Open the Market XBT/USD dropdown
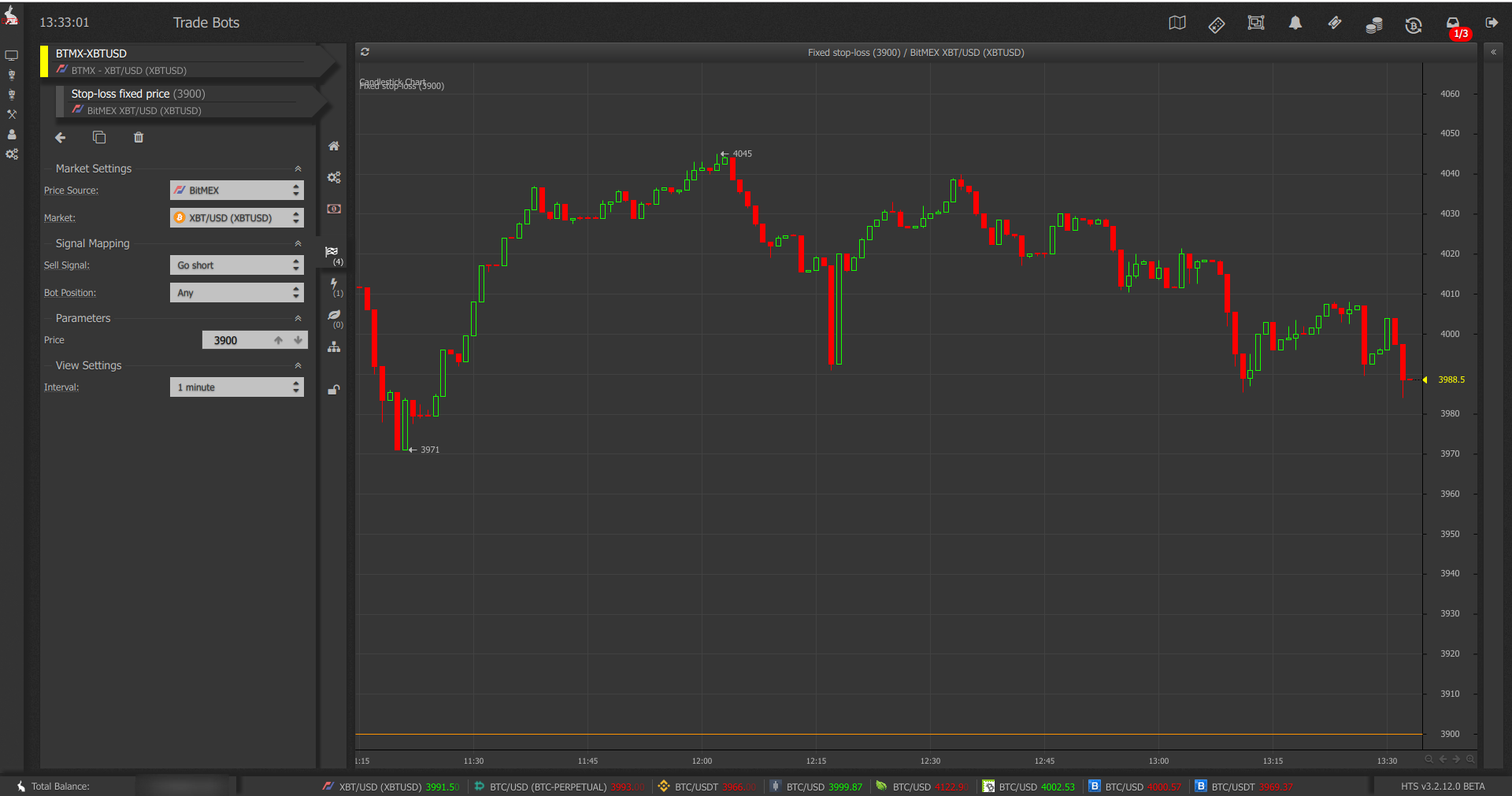1512x796 pixels. tap(237, 218)
